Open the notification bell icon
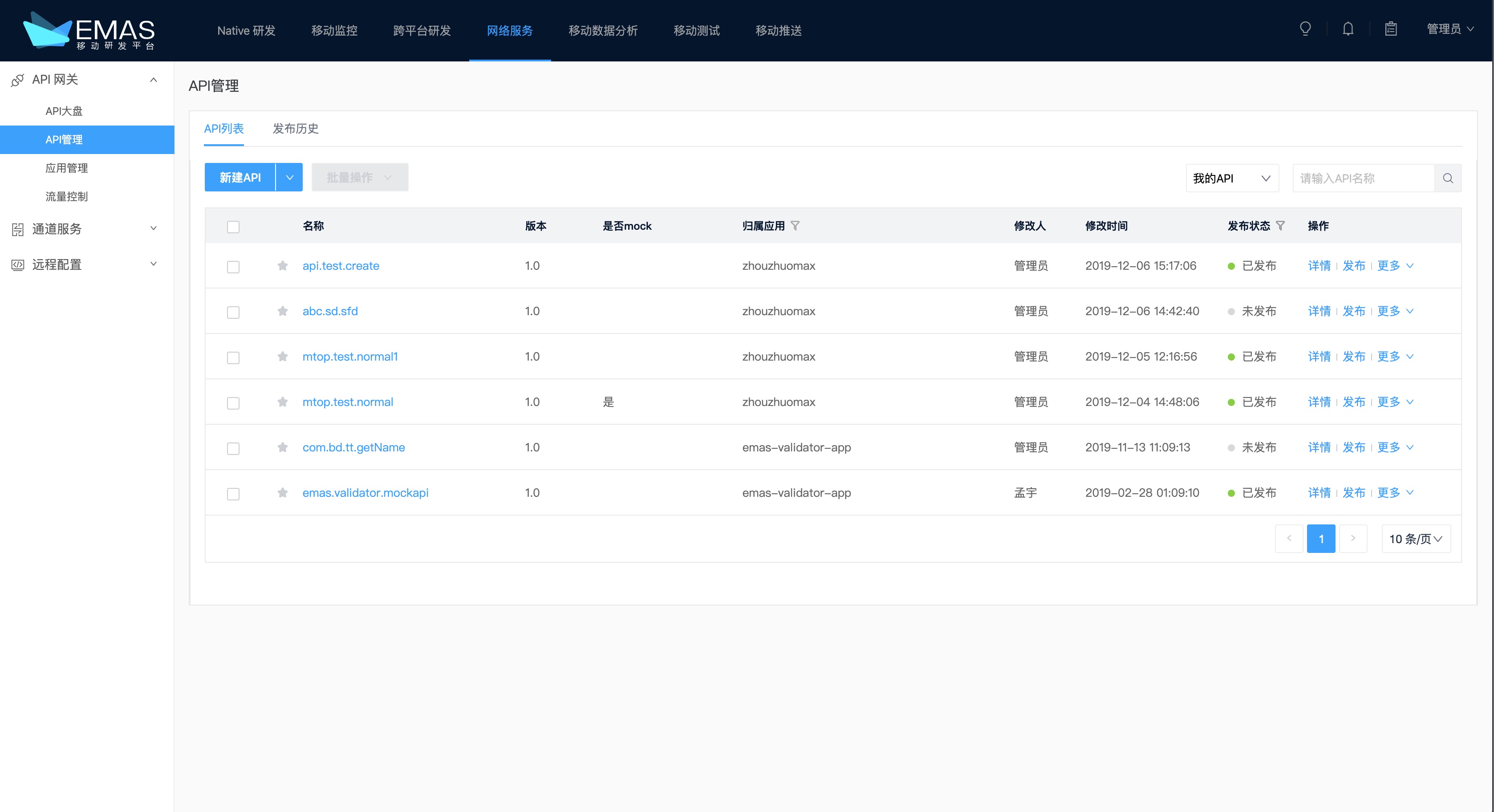The width and height of the screenshot is (1494, 812). coord(1348,29)
